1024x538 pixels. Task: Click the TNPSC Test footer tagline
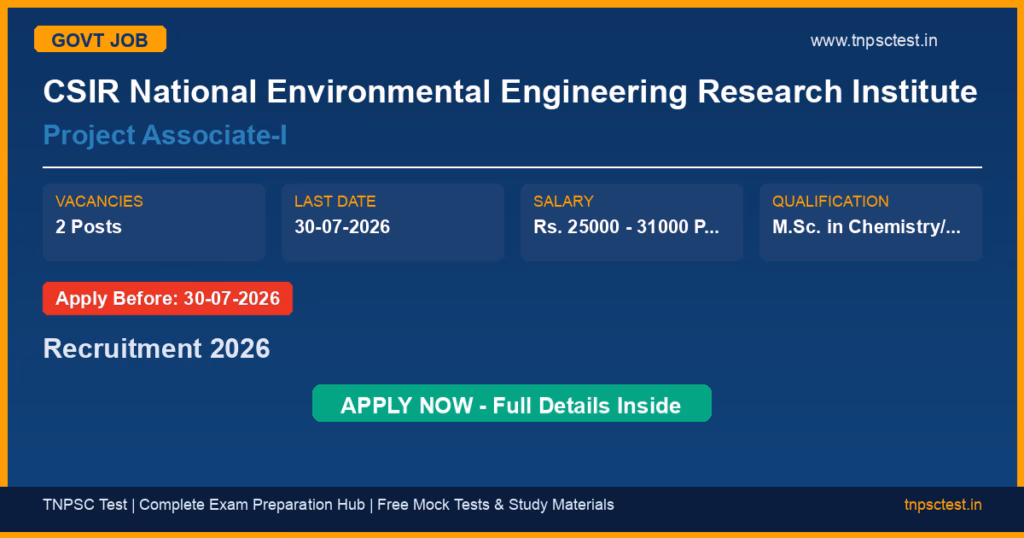coord(328,505)
